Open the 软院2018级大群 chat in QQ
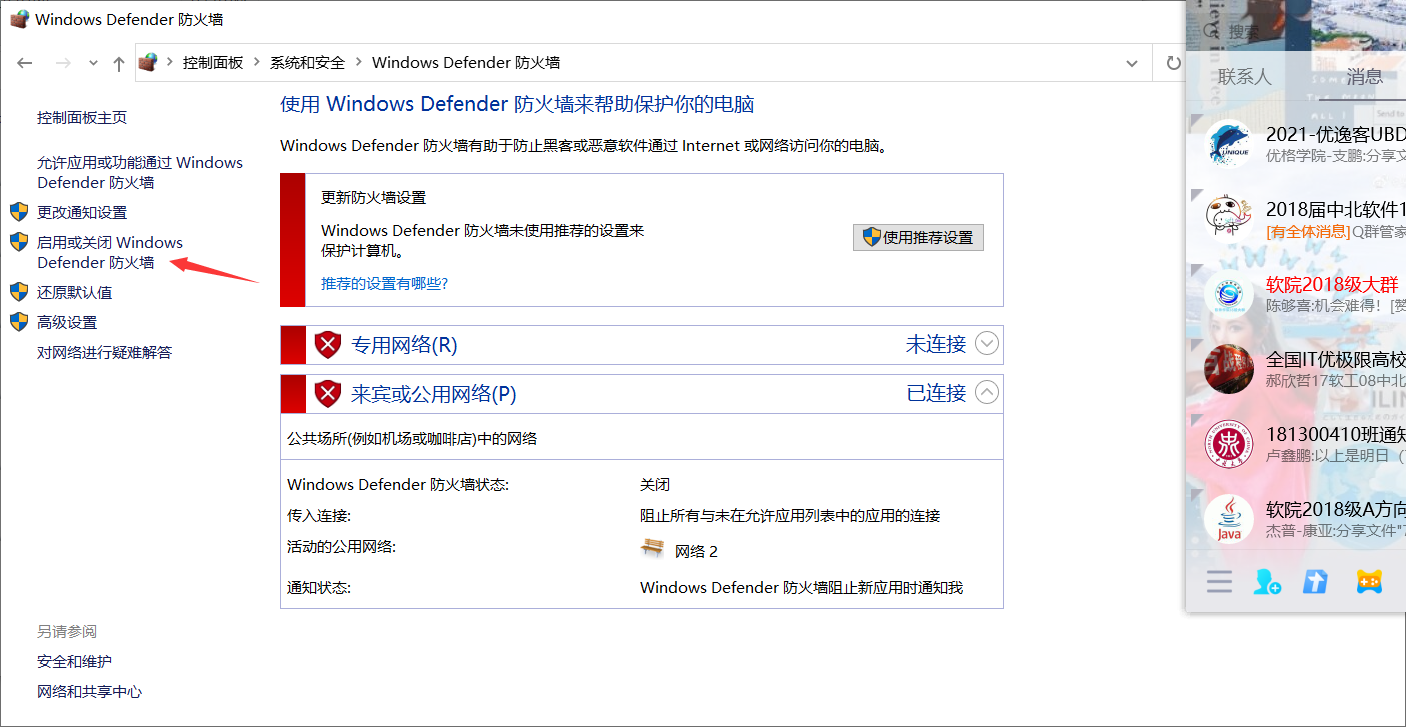 pyautogui.click(x=1297, y=294)
